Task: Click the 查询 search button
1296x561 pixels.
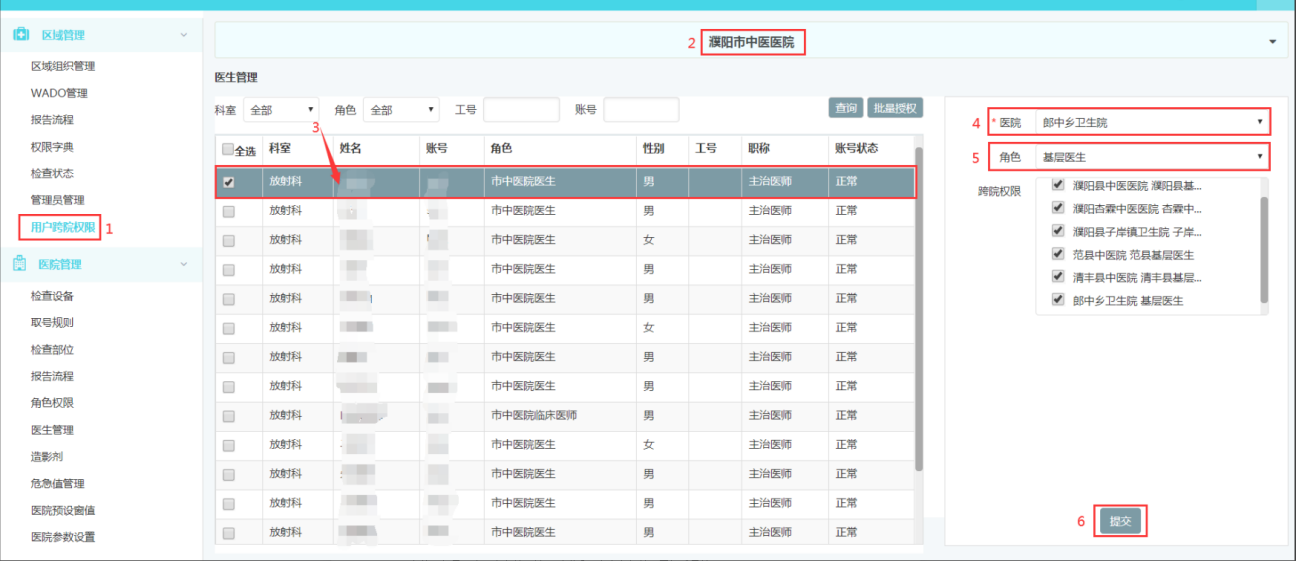Action: click(x=846, y=108)
